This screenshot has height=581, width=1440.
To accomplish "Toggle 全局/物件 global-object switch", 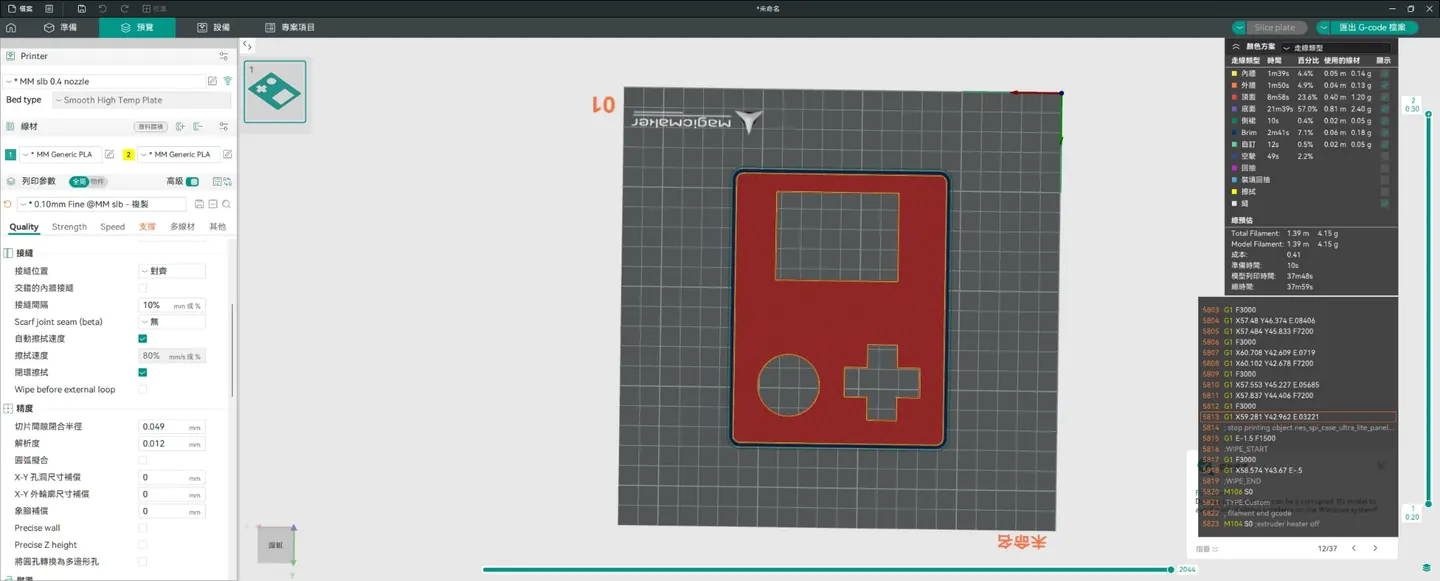I will [x=87, y=182].
